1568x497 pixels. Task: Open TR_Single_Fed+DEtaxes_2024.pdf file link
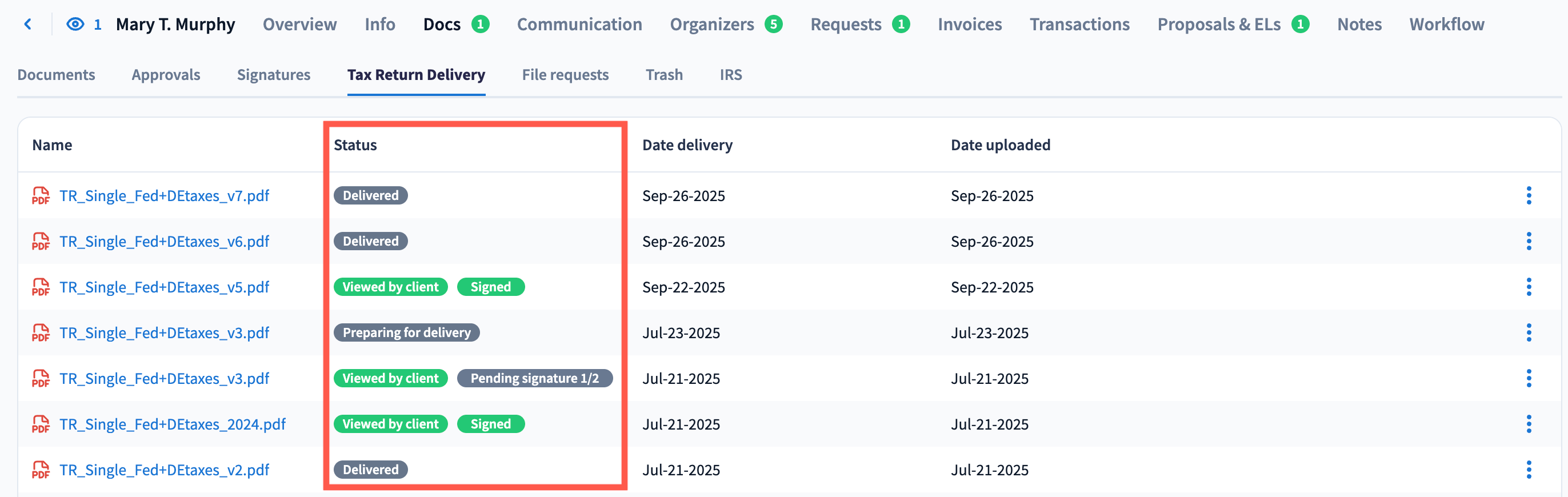[172, 424]
